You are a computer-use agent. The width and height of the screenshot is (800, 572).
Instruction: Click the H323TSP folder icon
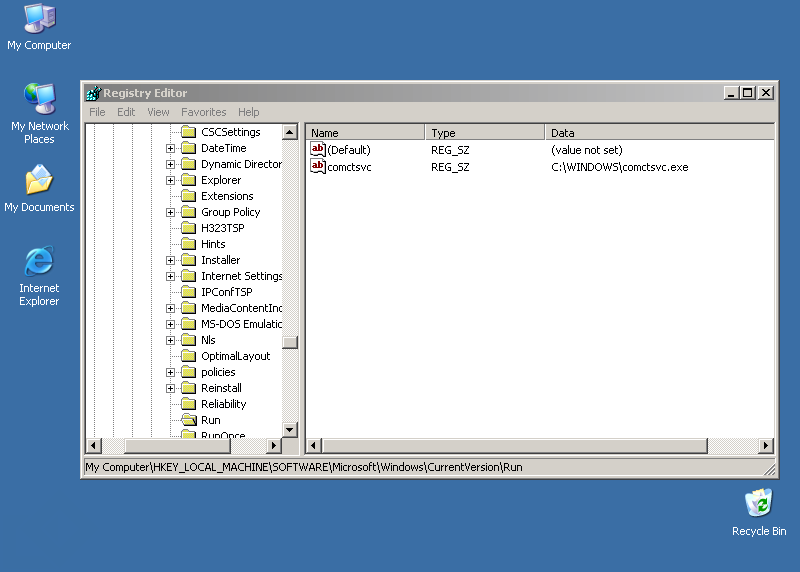click(x=189, y=228)
